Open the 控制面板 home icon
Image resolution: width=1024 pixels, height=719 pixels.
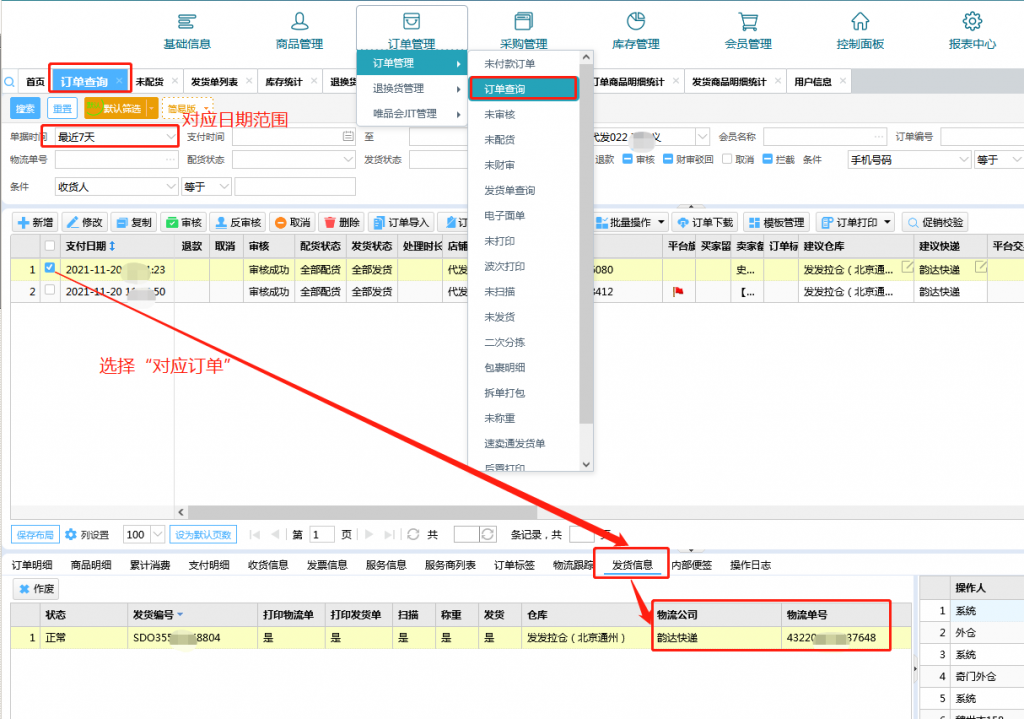click(x=860, y=22)
